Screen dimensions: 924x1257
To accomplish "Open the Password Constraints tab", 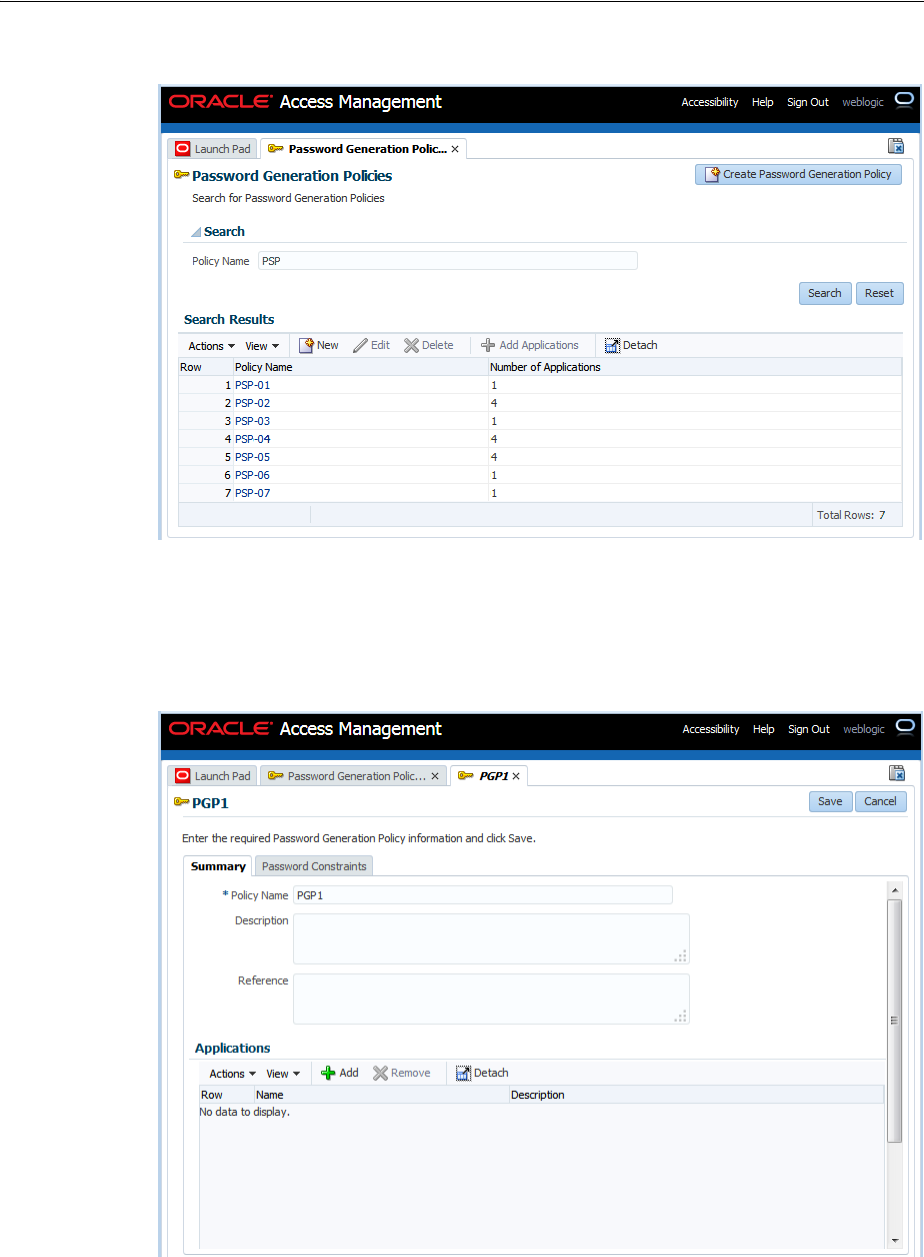I will (314, 866).
